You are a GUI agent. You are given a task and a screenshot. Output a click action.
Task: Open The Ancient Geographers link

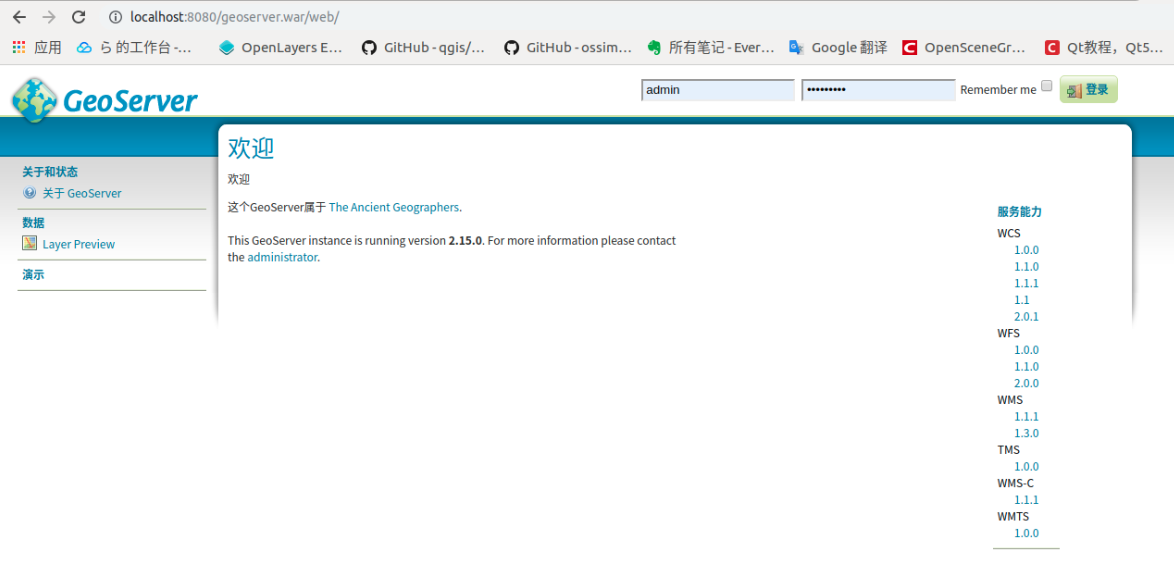coord(394,207)
